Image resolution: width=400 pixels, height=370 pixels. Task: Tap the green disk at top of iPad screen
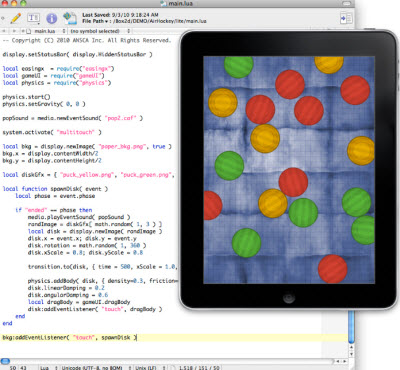point(239,67)
